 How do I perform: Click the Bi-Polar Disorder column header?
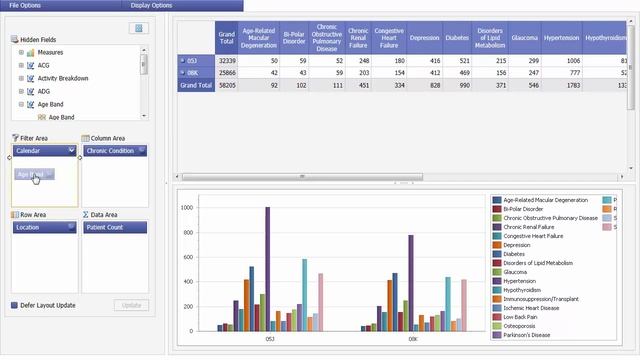point(294,38)
